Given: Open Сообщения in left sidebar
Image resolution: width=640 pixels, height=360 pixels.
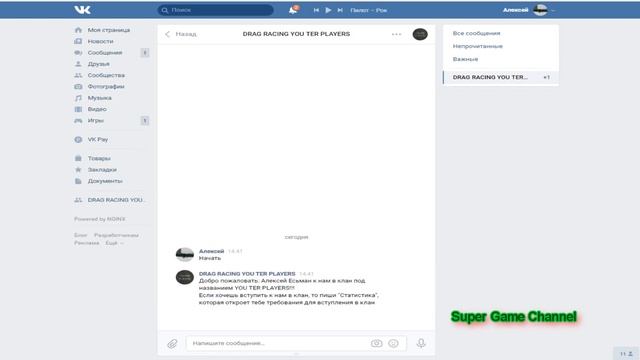Looking at the screenshot, I should tap(105, 53).
